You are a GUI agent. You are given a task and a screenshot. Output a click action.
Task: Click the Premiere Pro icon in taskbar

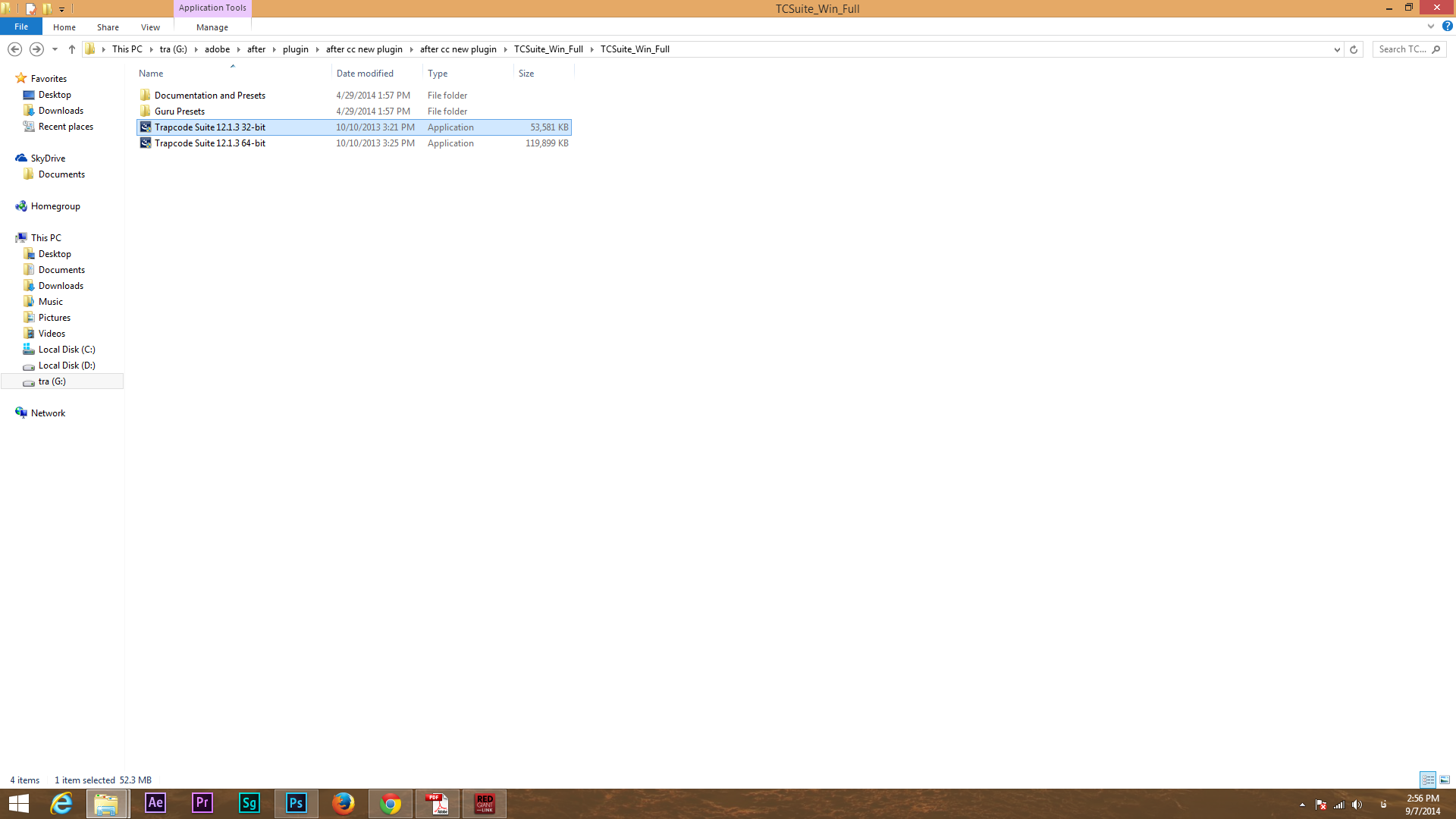tap(201, 803)
